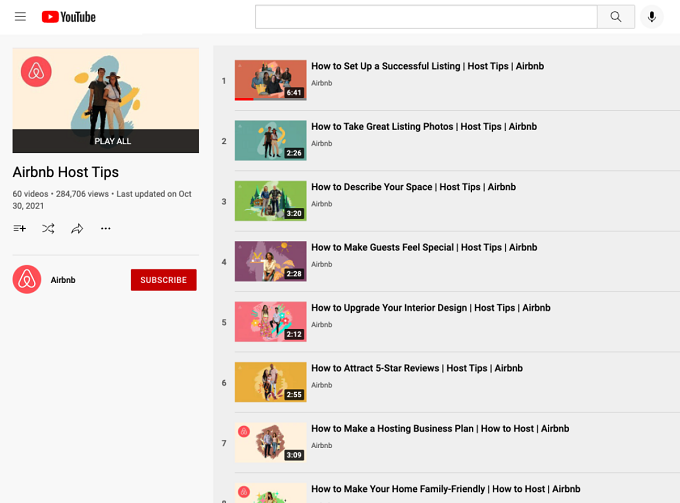This screenshot has height=503, width=680.
Task: Open 'How to Attract 5-Star Reviews' title
Action: [417, 368]
